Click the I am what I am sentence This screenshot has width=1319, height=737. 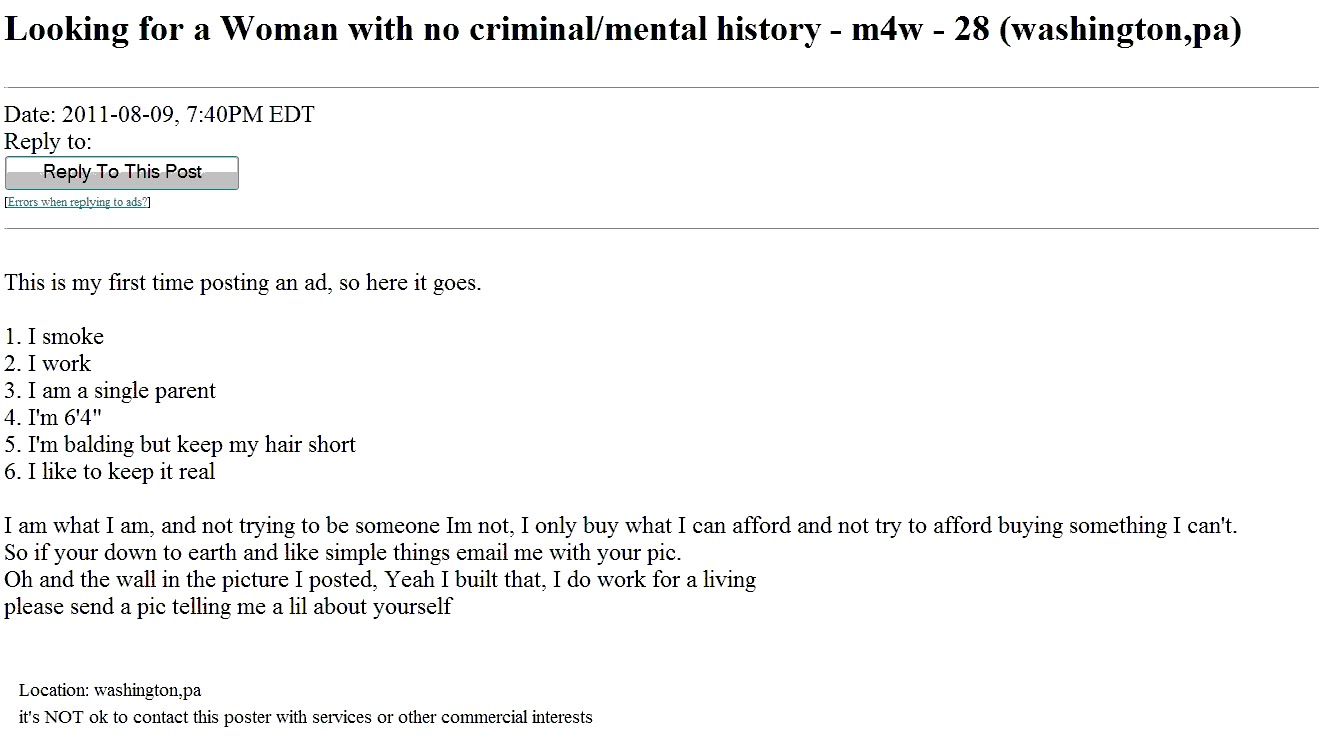coord(621,526)
